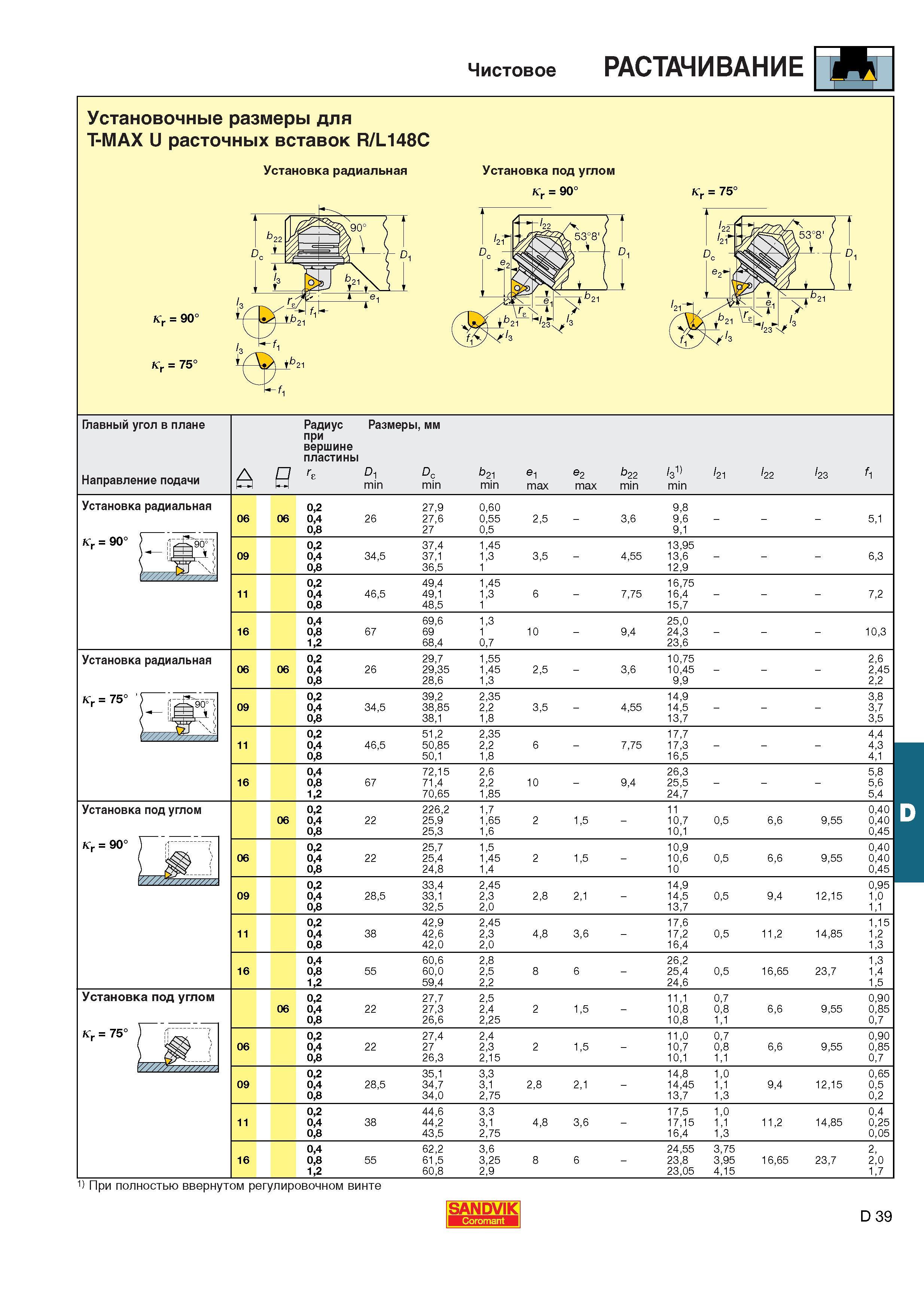This screenshot has height=1314, width=924.
Task: Click the Dc value 226,2
Action: click(x=436, y=809)
